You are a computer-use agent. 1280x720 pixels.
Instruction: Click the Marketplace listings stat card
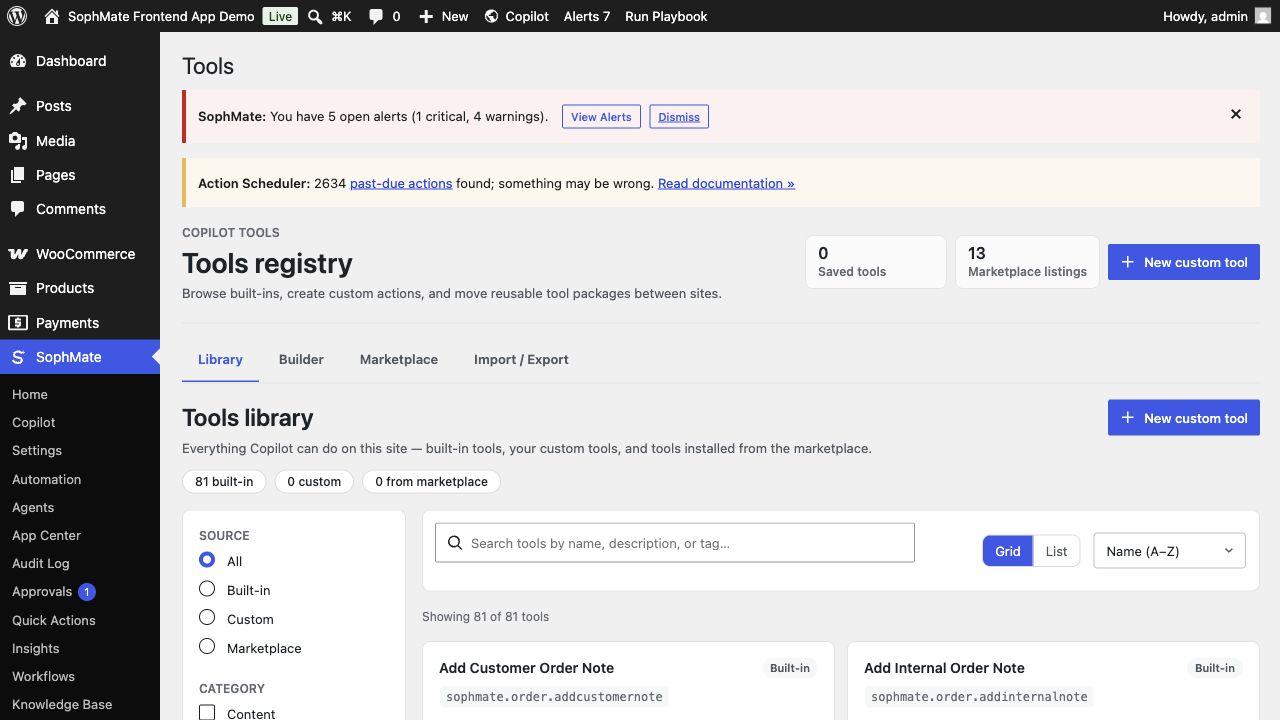tap(1028, 262)
